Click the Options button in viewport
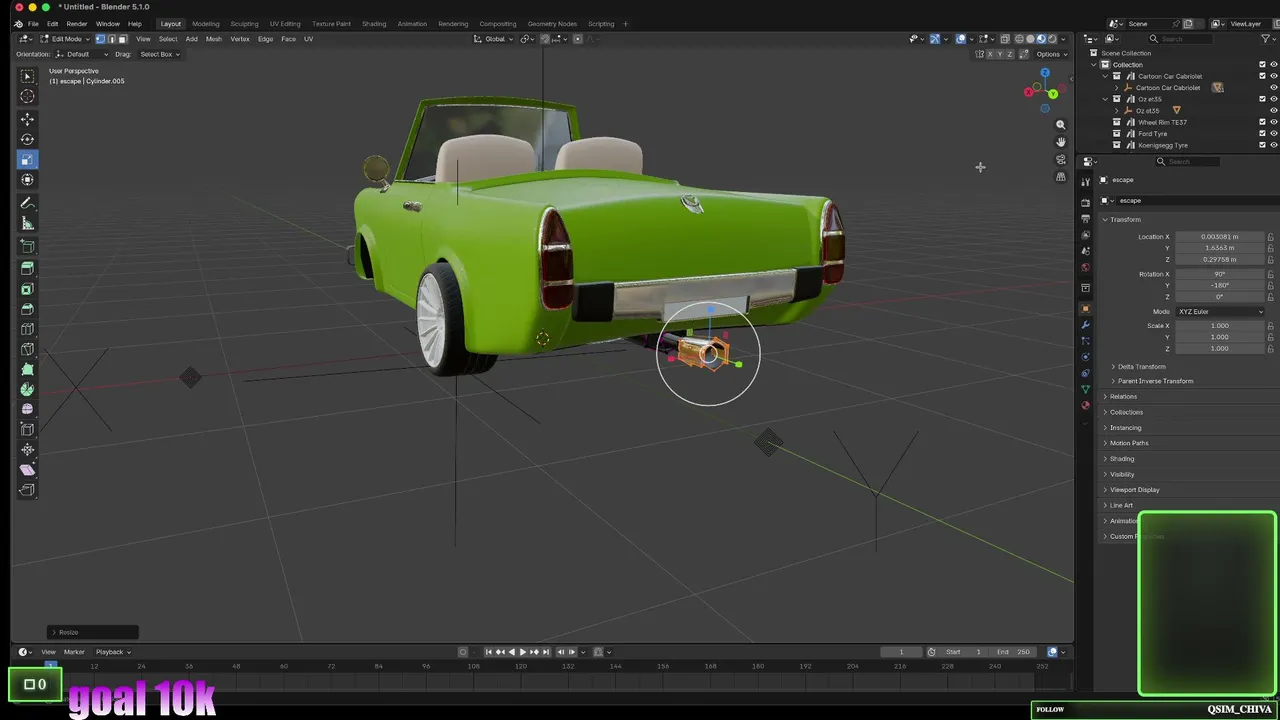 pyautogui.click(x=1050, y=54)
